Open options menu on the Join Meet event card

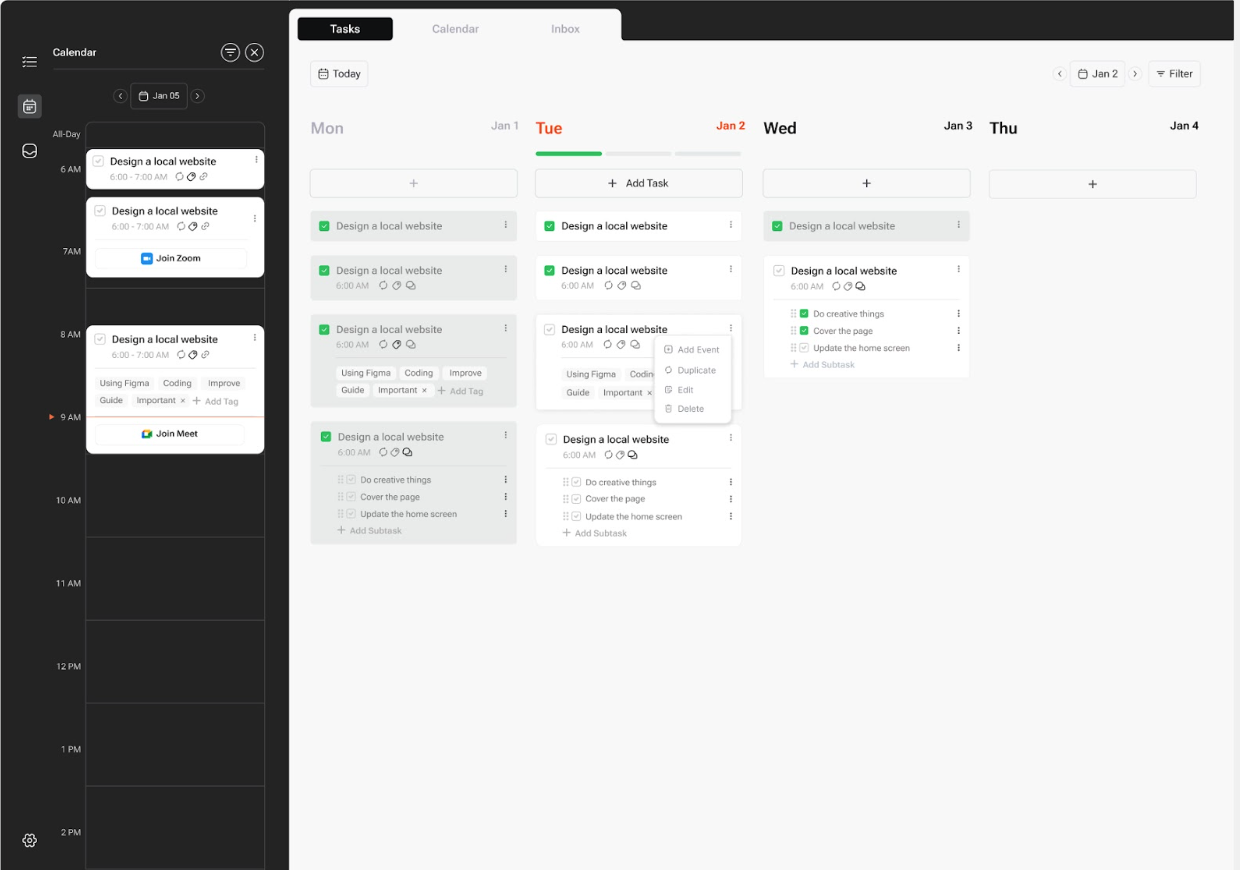coord(256,337)
